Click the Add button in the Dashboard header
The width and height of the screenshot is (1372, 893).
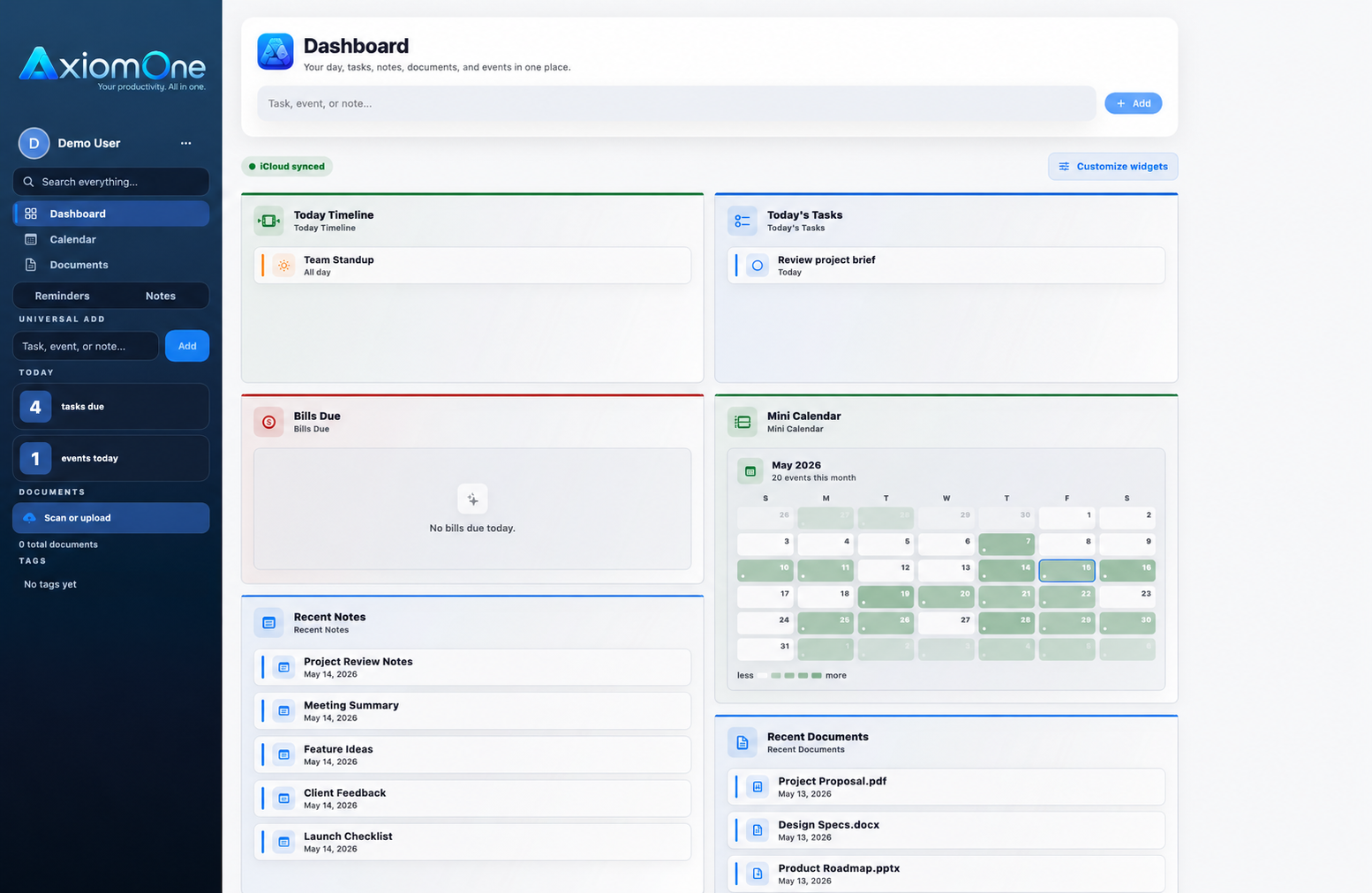[x=1133, y=103]
